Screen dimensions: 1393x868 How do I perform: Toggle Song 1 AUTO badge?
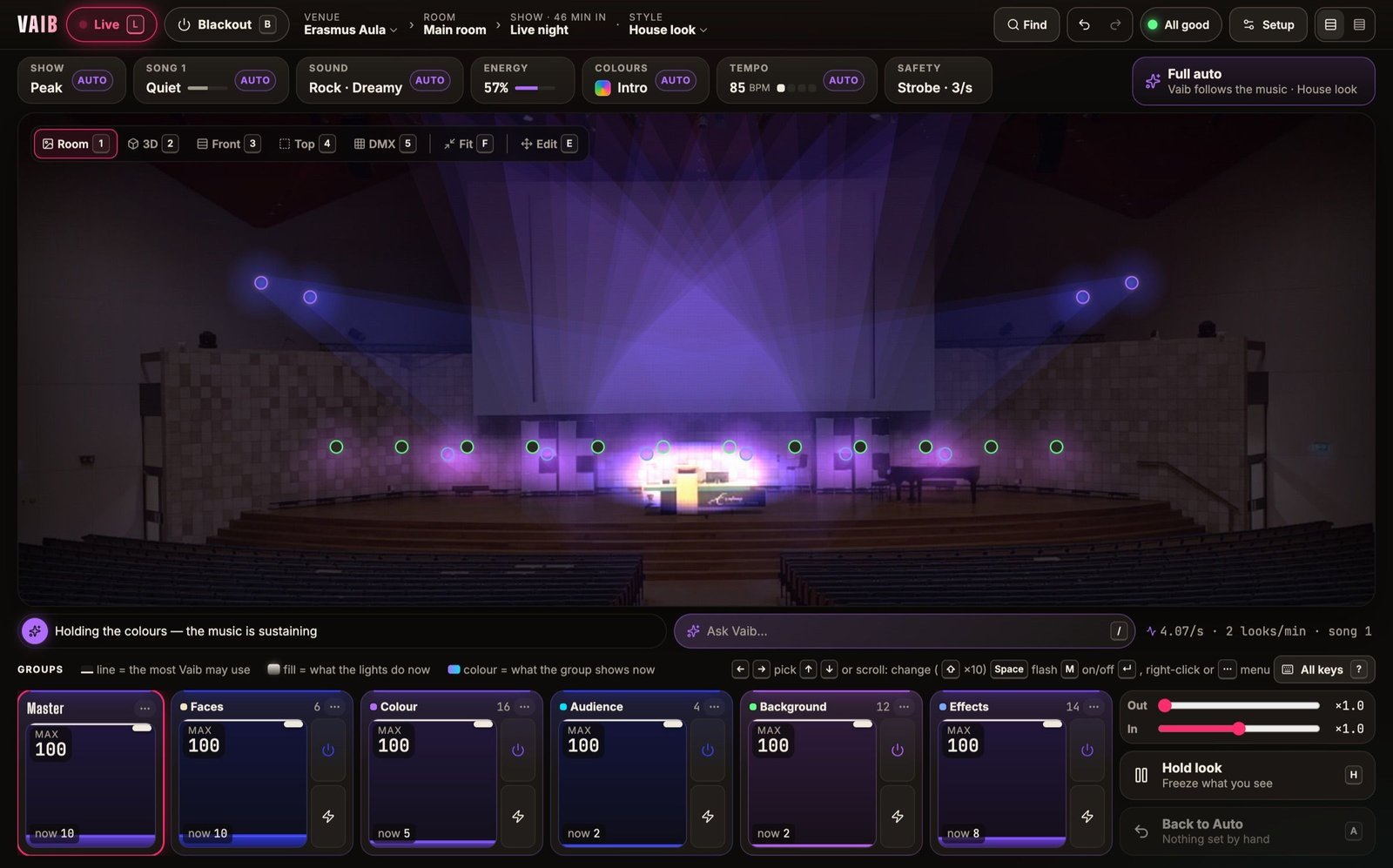click(255, 80)
